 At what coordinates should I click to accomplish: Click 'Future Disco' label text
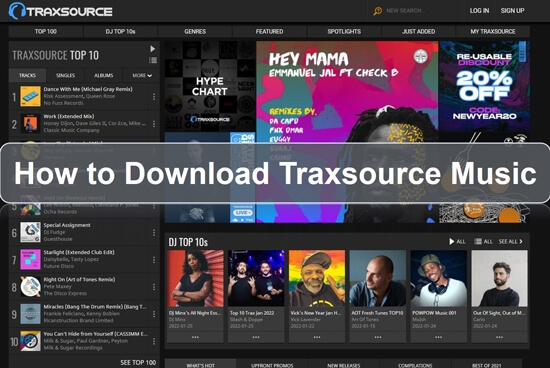tap(59, 266)
